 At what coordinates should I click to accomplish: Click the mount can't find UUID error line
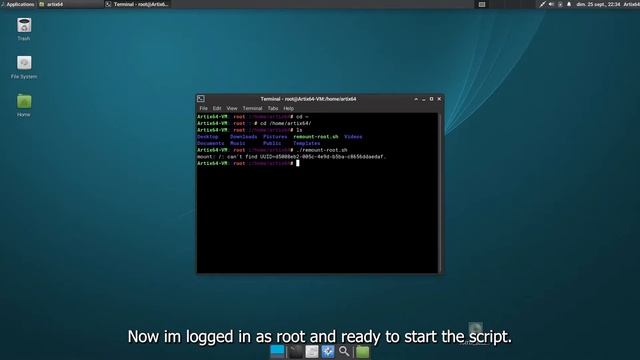click(291, 156)
